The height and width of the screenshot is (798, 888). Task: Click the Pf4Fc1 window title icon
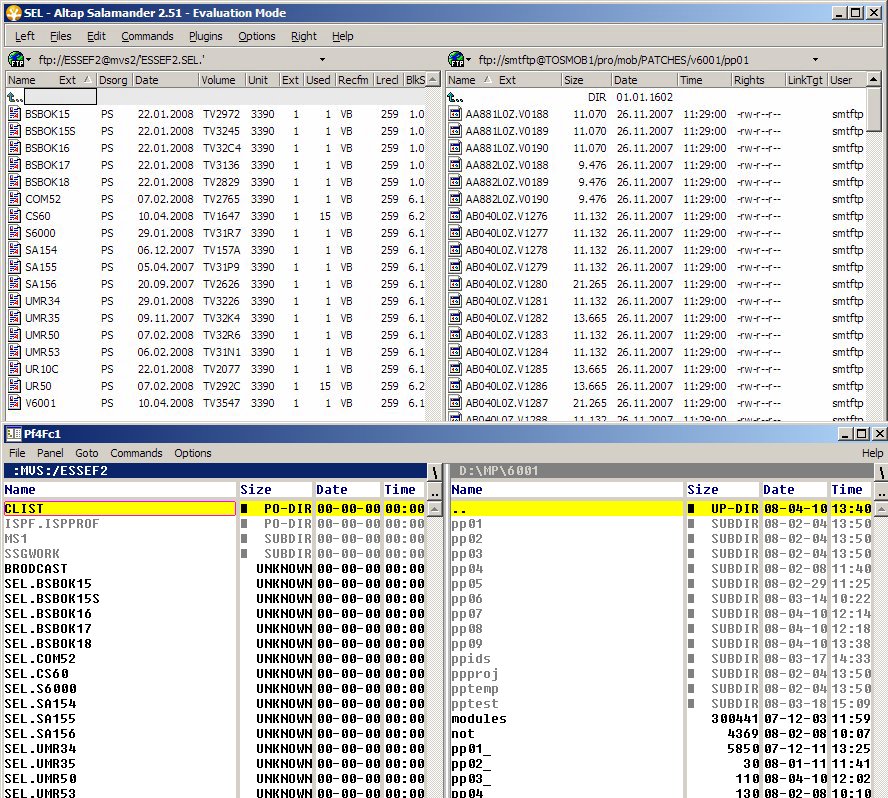pyautogui.click(x=13, y=434)
